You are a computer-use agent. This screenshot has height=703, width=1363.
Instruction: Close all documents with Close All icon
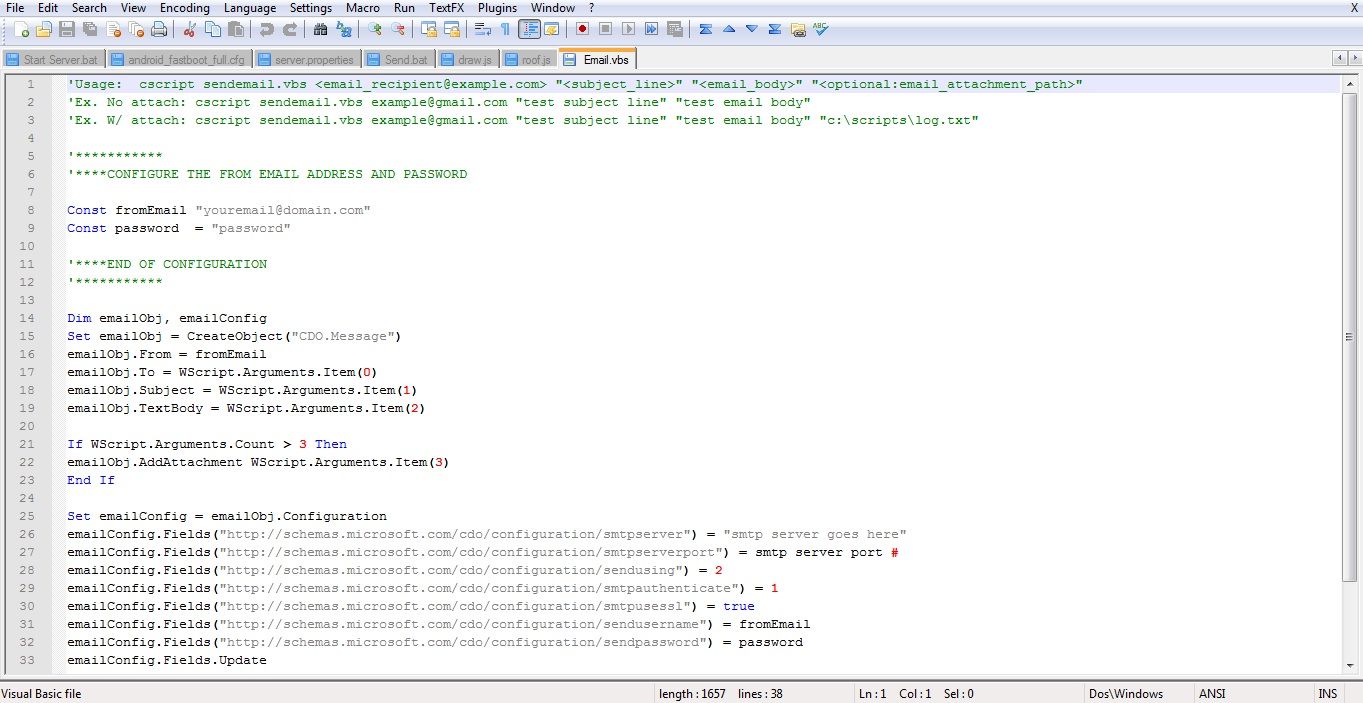(136, 30)
